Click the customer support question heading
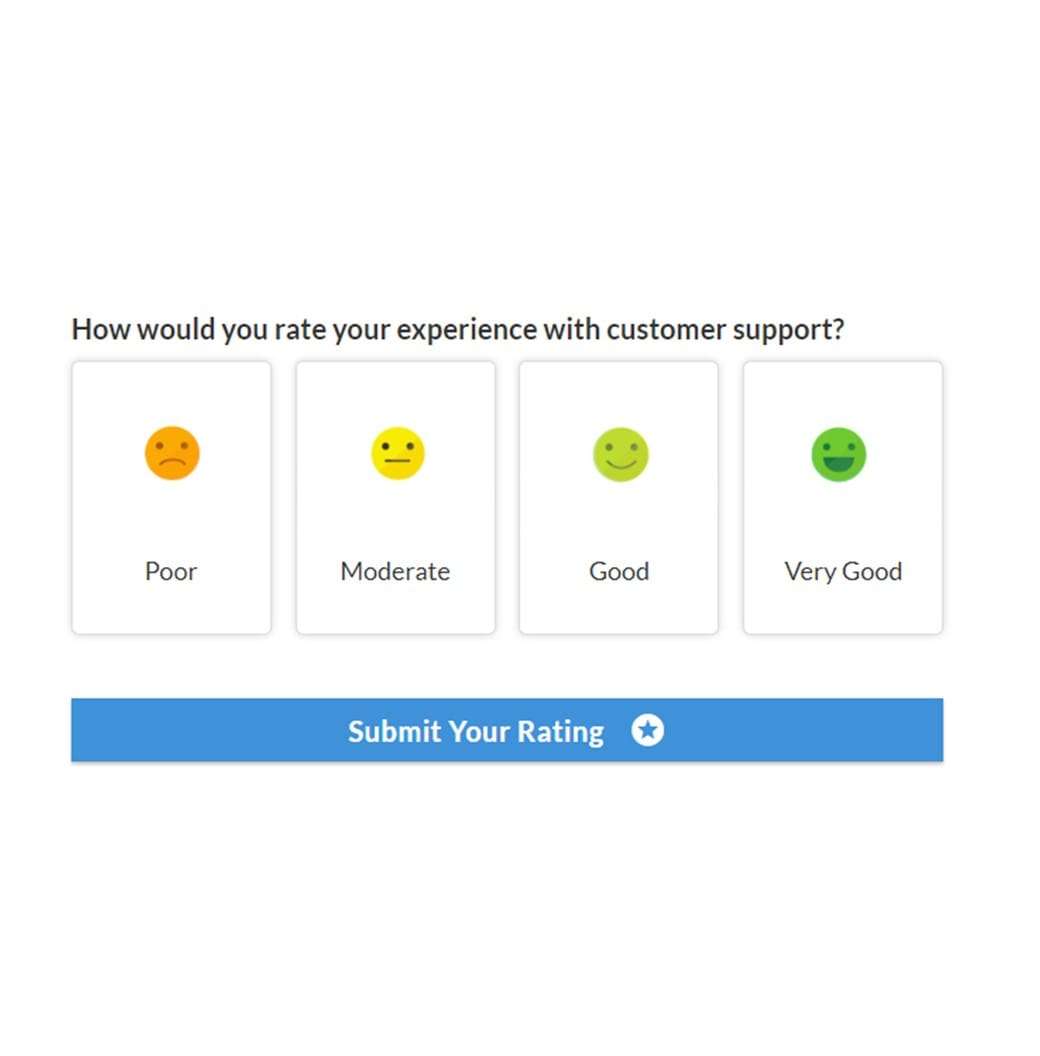1040x1056 pixels. pos(457,329)
